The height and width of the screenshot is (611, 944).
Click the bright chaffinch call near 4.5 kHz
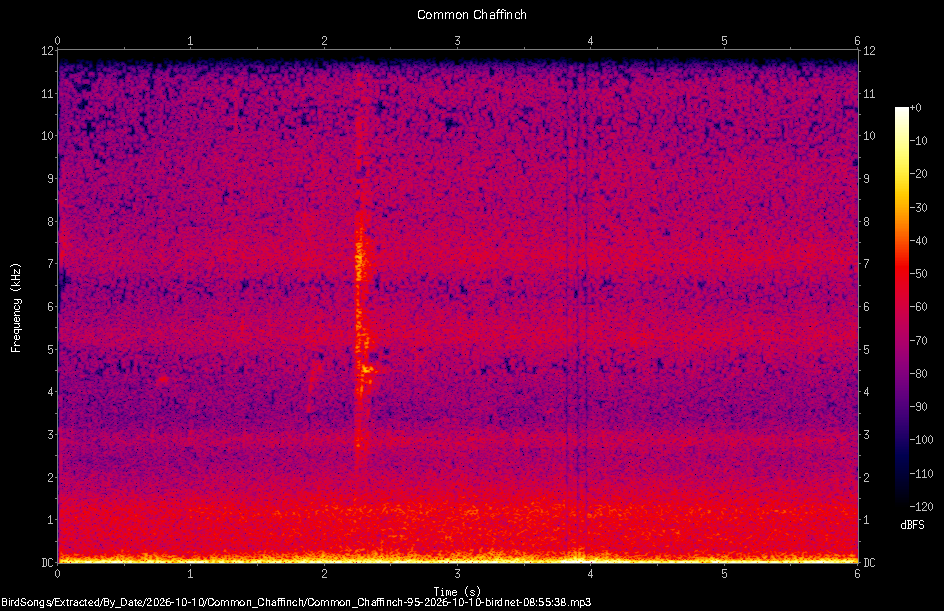tap(367, 369)
